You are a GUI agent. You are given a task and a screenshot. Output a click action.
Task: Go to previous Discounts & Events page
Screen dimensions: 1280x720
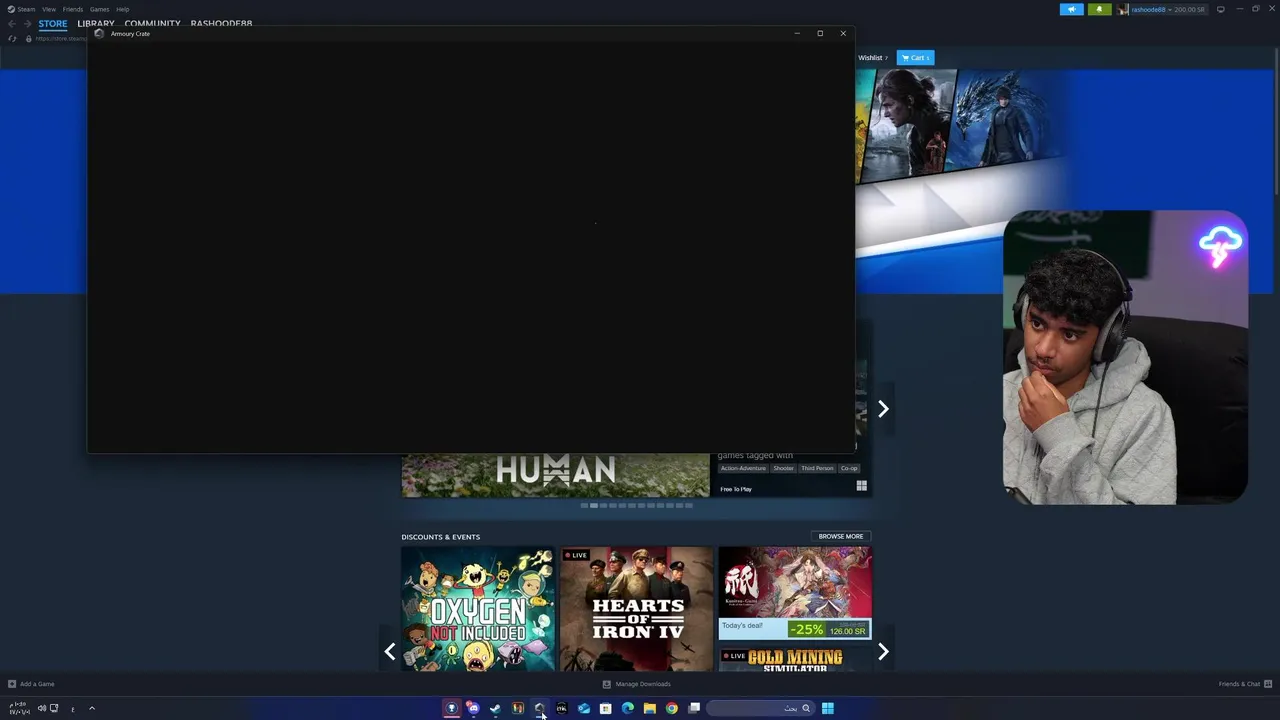(390, 652)
